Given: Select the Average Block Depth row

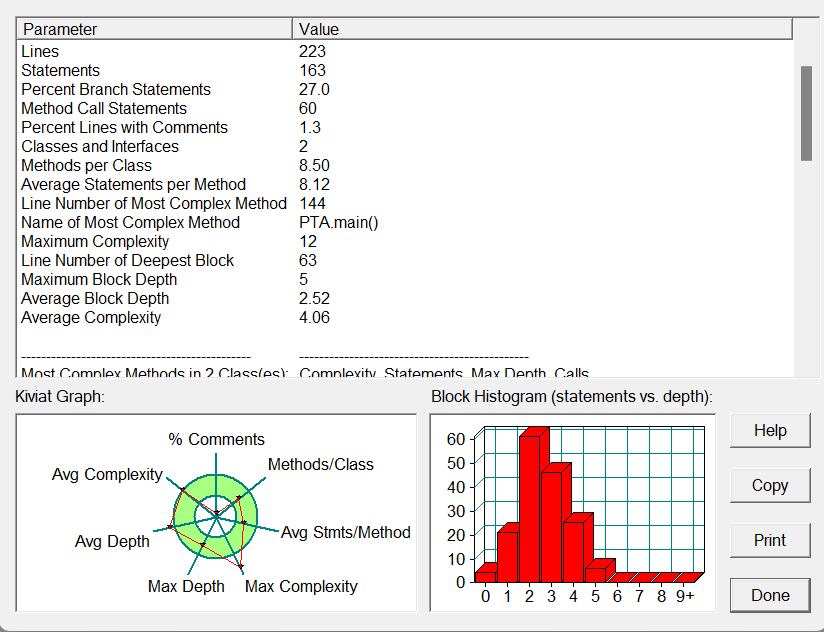Looking at the screenshot, I should (x=405, y=298).
